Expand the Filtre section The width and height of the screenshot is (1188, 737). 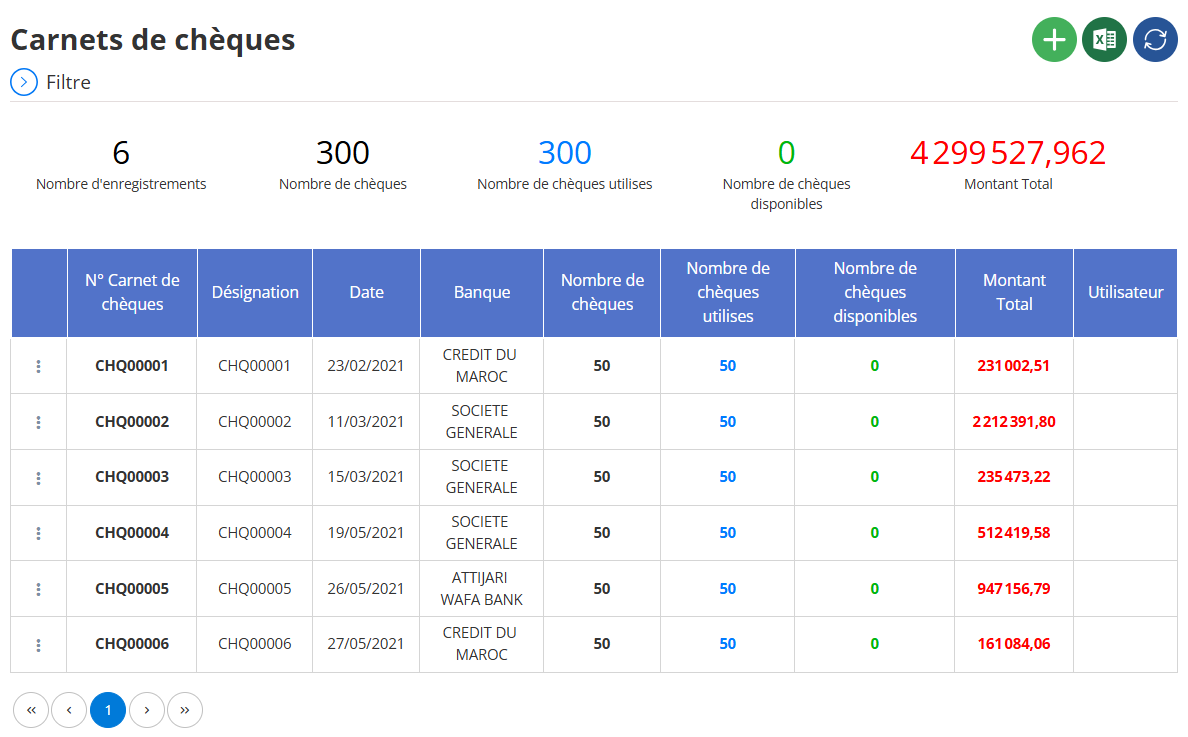(x=24, y=82)
